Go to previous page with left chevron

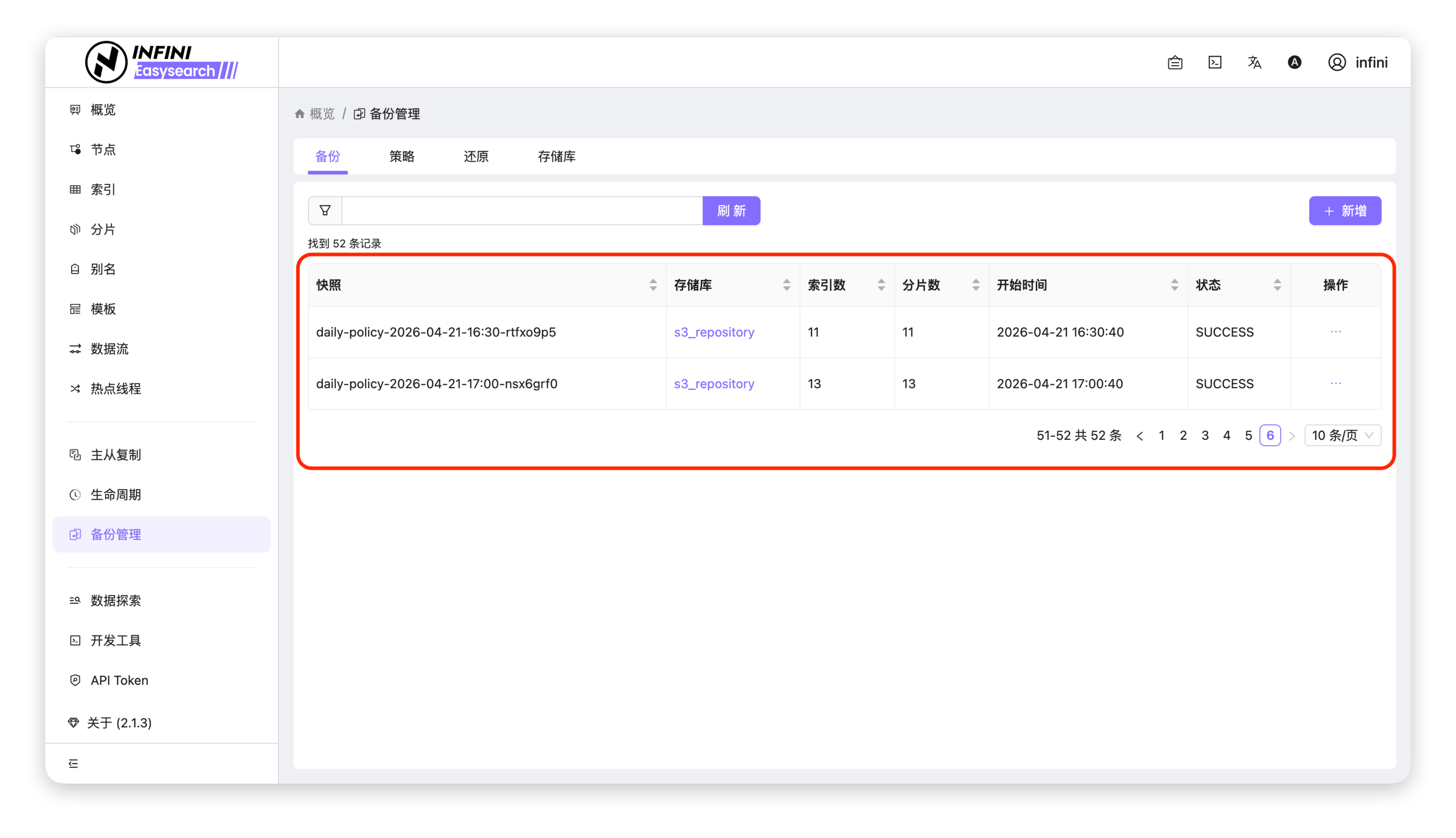click(x=1140, y=436)
